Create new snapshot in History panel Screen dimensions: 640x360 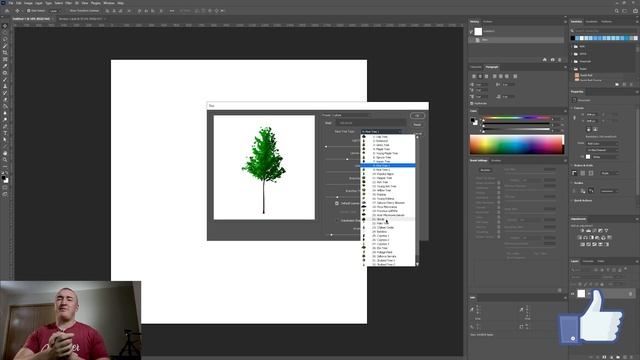click(552, 60)
